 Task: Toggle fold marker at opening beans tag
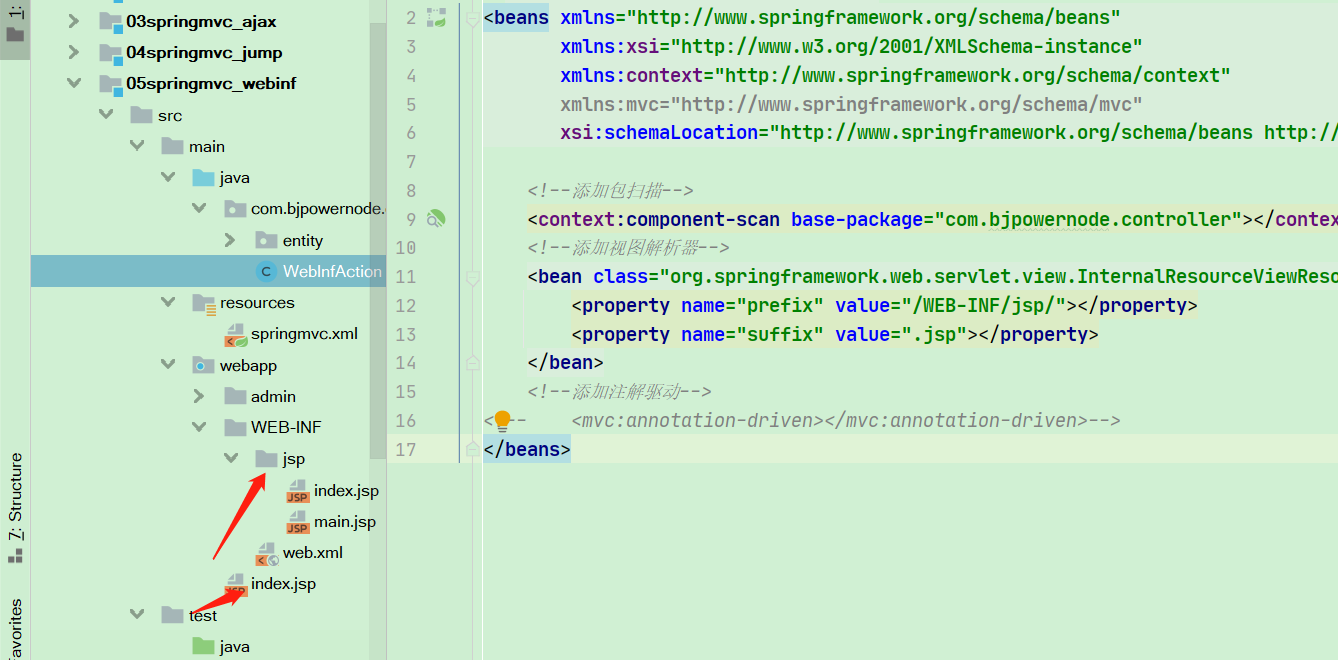[471, 17]
